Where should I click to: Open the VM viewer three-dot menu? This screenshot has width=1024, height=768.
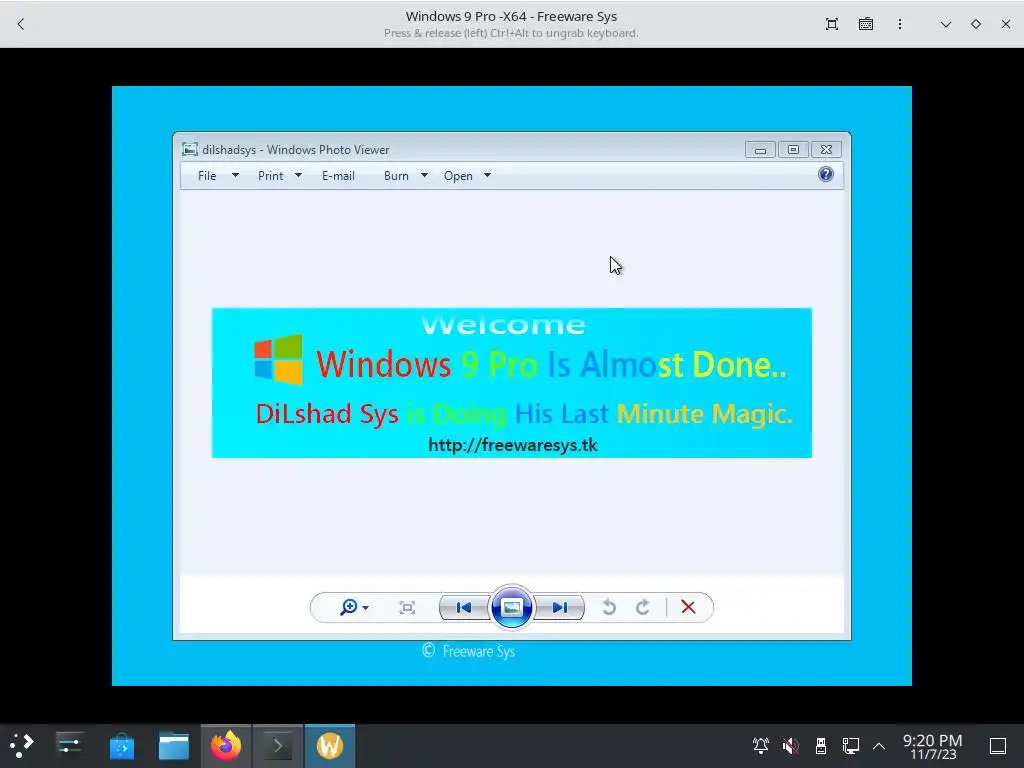900,24
